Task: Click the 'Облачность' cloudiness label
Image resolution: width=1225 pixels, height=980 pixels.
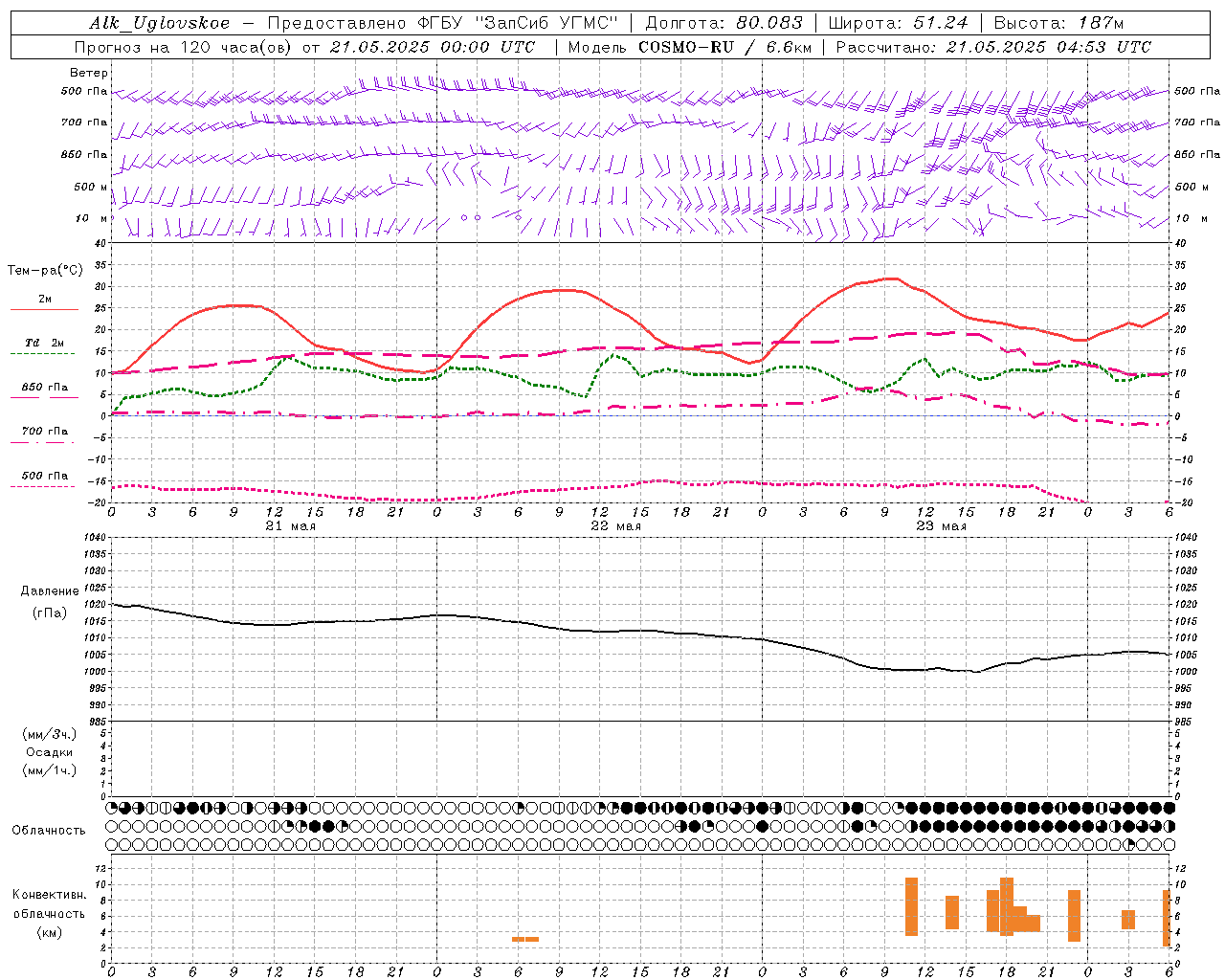Action: tap(49, 831)
